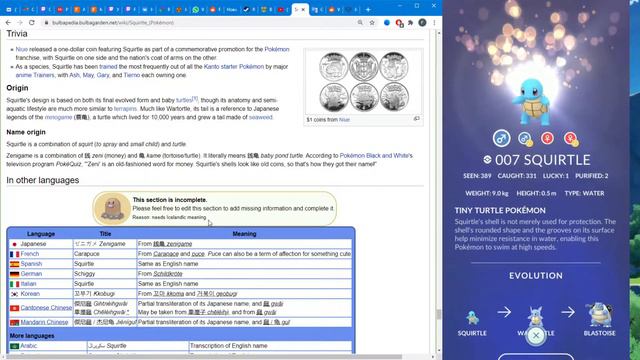Click the vertical page scrollbar thumb

click(x=439, y=314)
